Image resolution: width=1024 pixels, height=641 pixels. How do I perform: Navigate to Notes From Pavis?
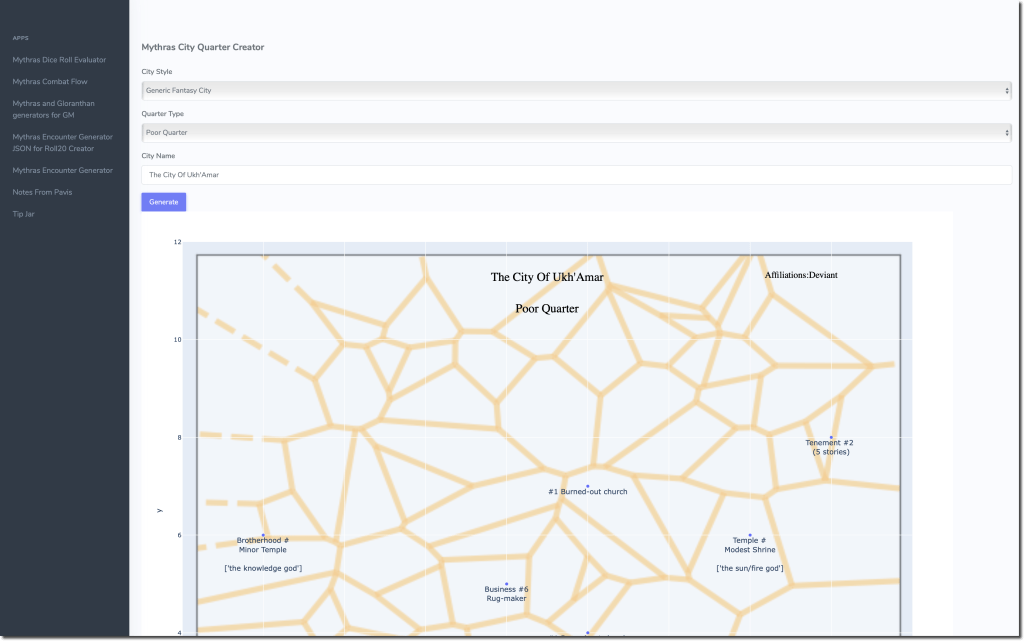(x=42, y=192)
